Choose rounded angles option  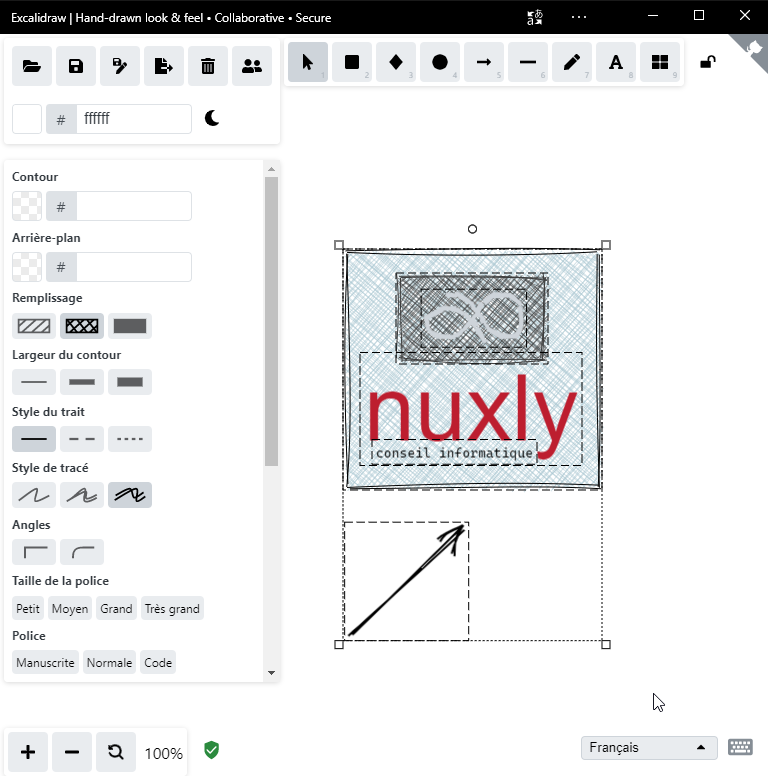point(82,552)
